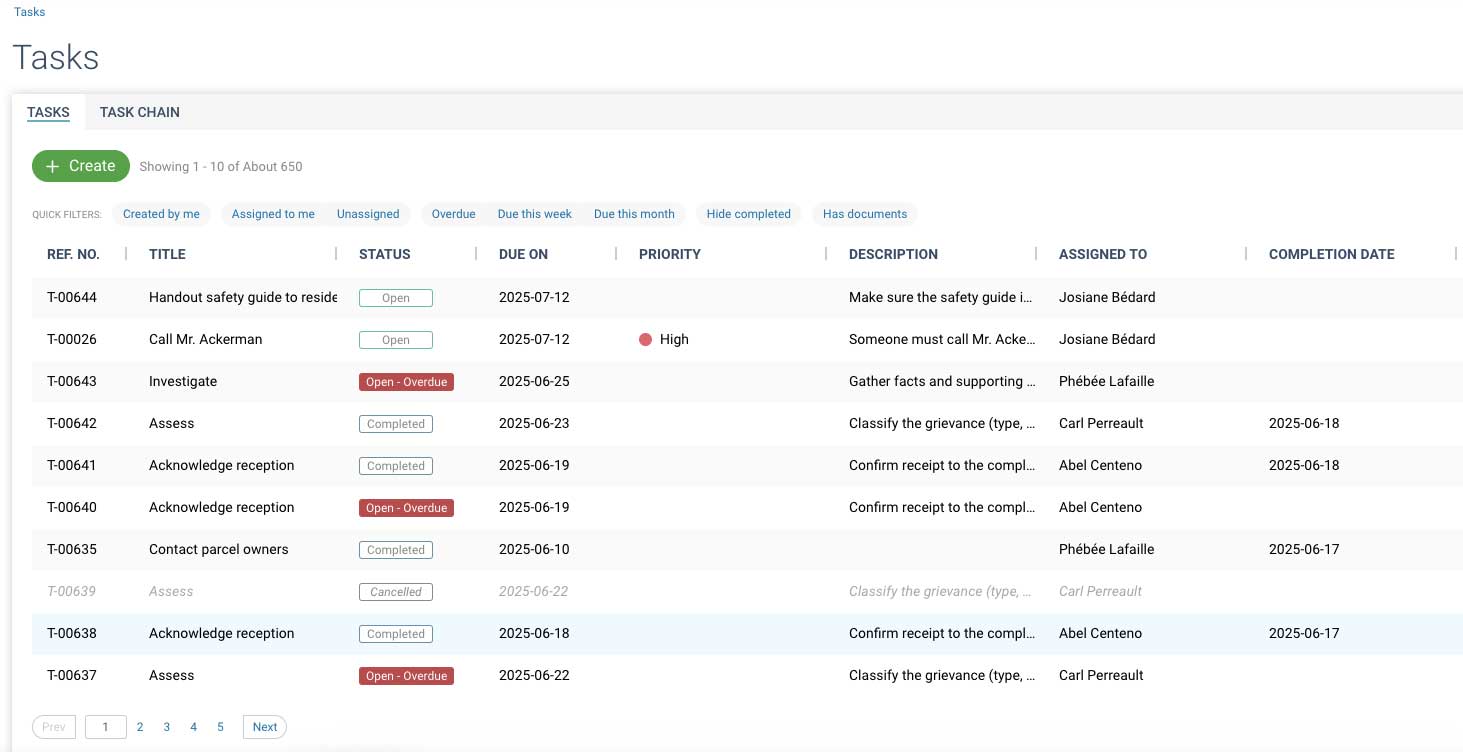Open the Tasks breadcrumb link

(29, 12)
